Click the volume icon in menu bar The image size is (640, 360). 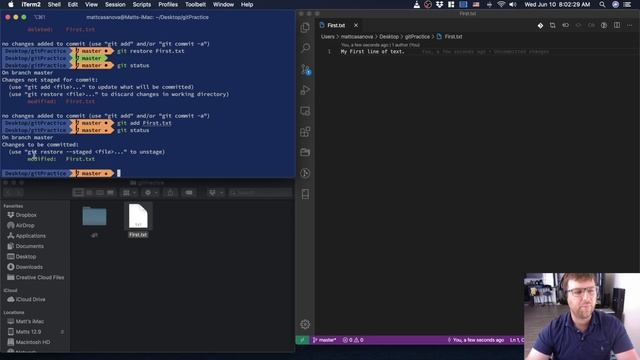coord(513,4)
